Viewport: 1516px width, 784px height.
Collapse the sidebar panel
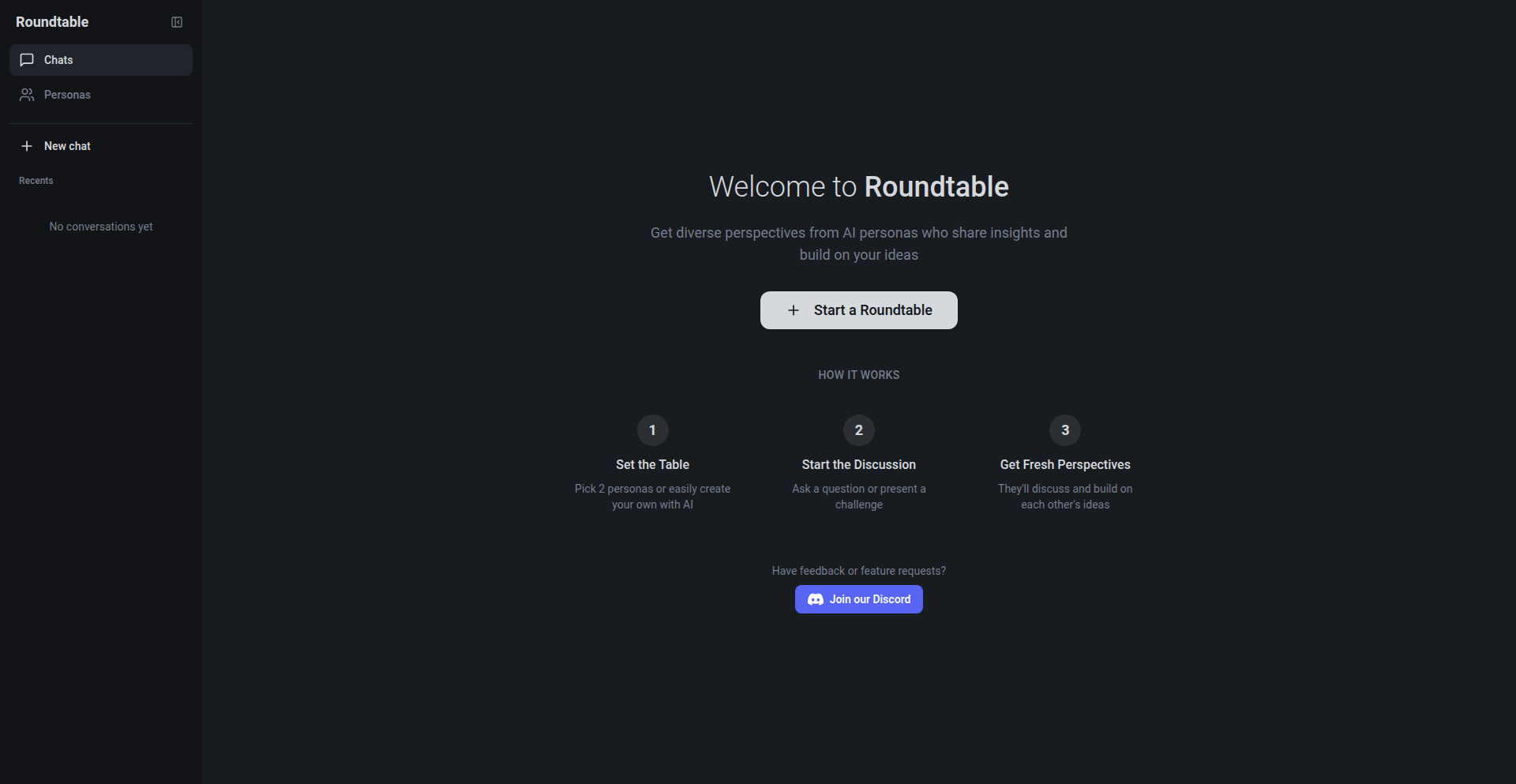pos(176,21)
